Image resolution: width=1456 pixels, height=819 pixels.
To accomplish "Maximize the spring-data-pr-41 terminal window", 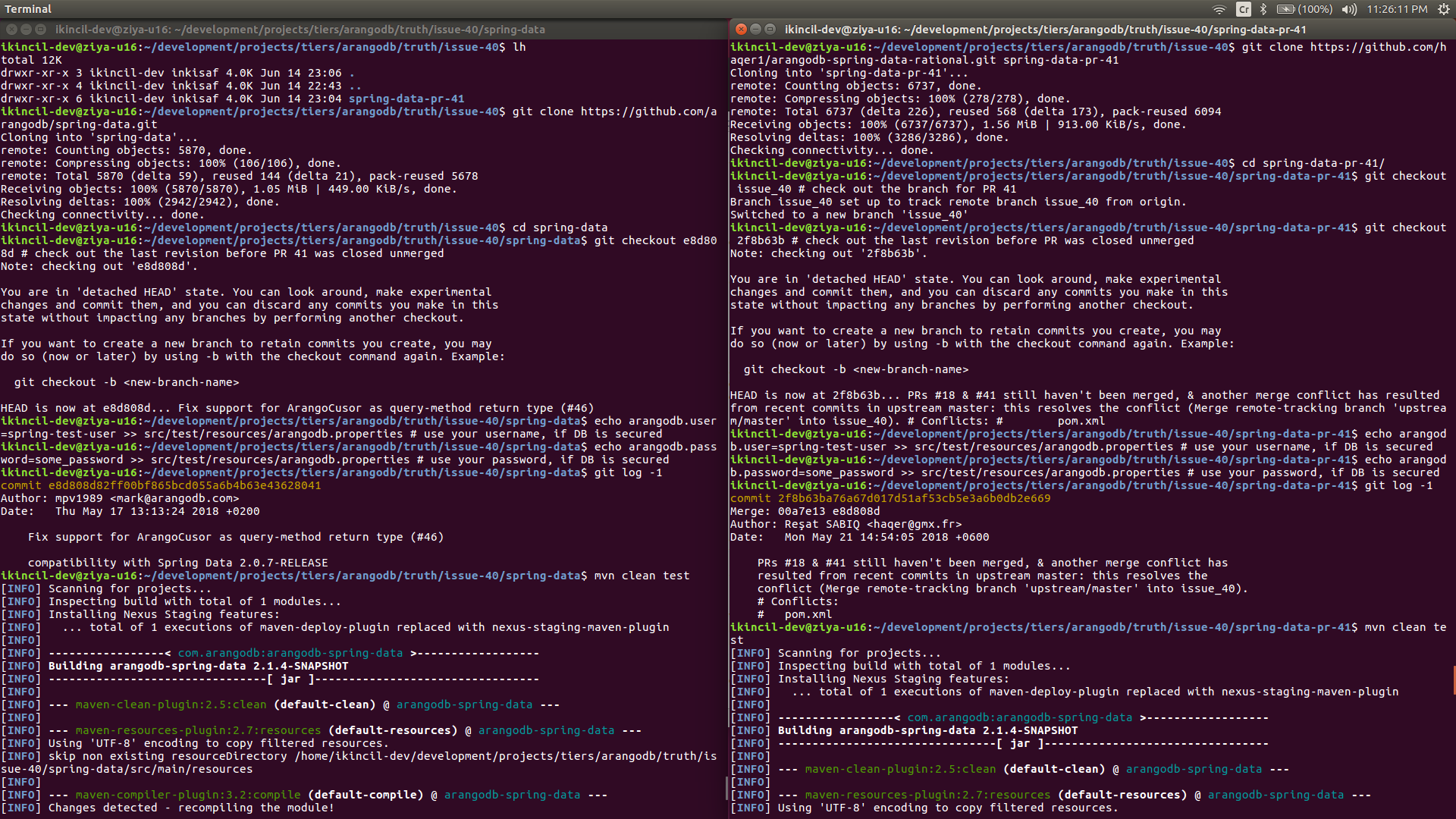I will click(x=770, y=29).
